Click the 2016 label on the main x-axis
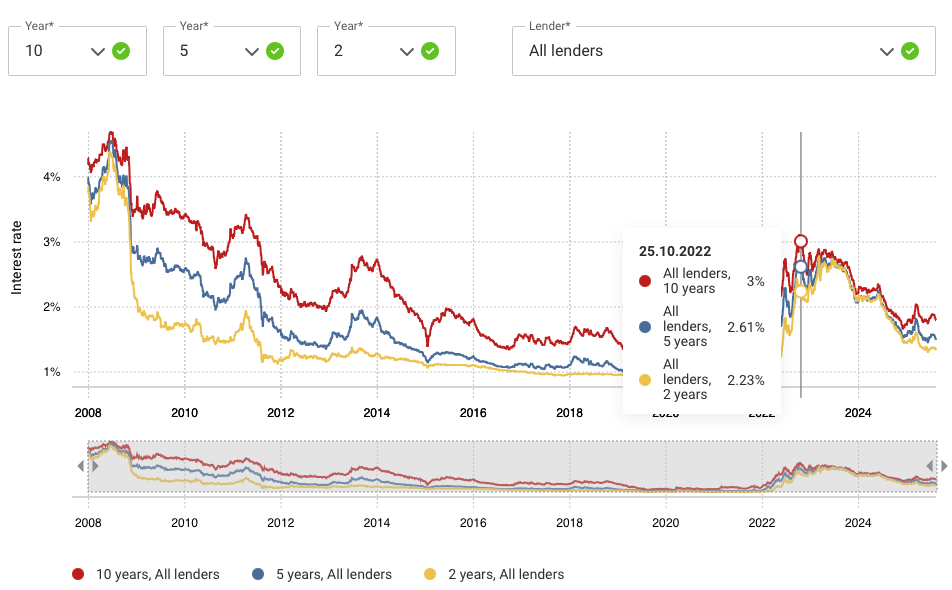This screenshot has width=952, height=590. [x=473, y=412]
